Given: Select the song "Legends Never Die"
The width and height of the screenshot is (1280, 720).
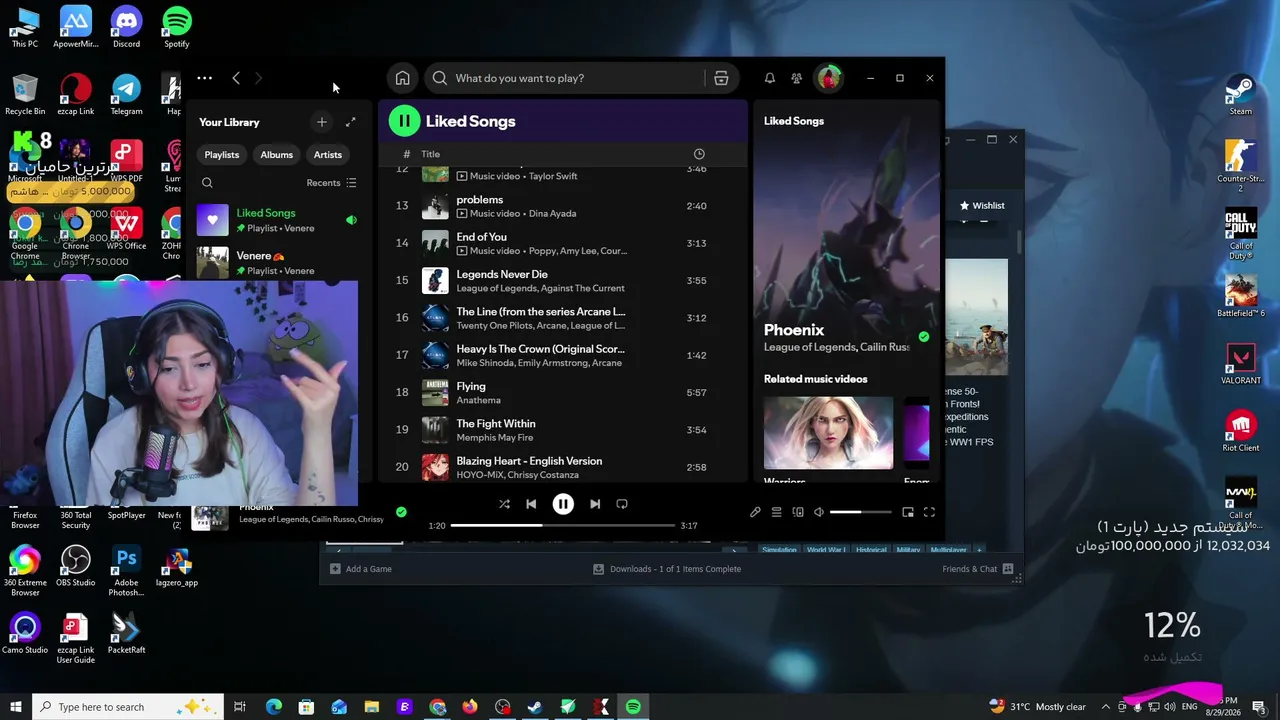Looking at the screenshot, I should coord(502,274).
